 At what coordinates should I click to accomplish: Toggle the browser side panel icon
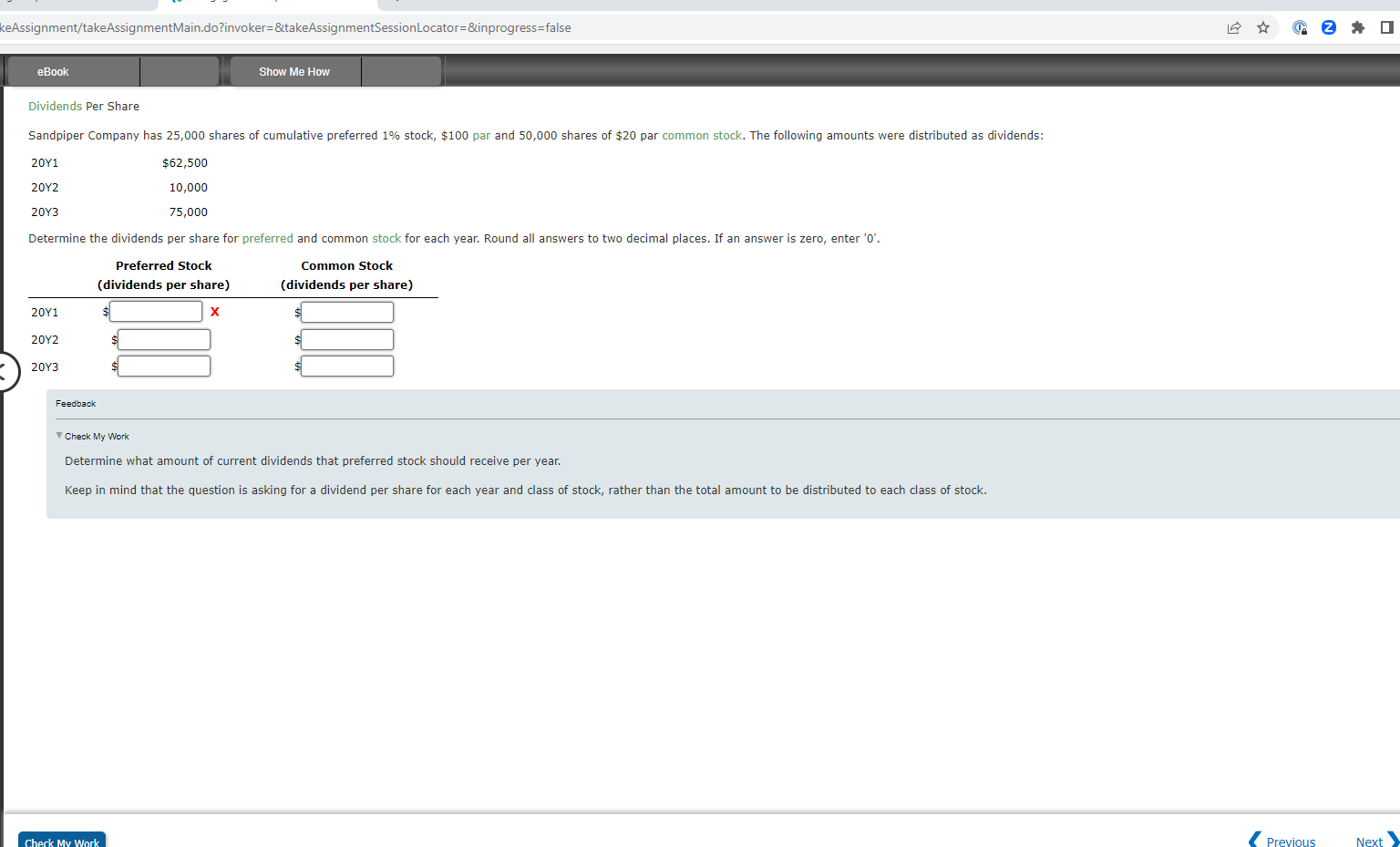pyautogui.click(x=1387, y=27)
